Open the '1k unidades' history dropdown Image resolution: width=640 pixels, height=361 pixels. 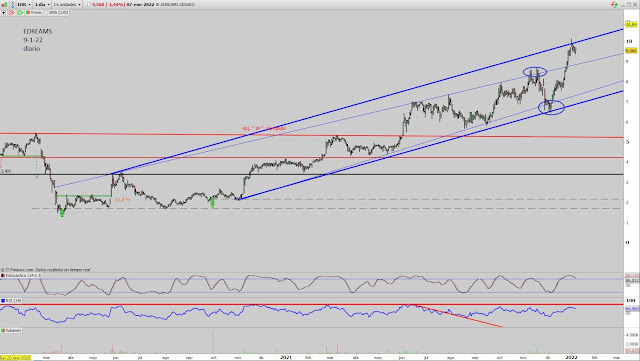tap(67, 4)
